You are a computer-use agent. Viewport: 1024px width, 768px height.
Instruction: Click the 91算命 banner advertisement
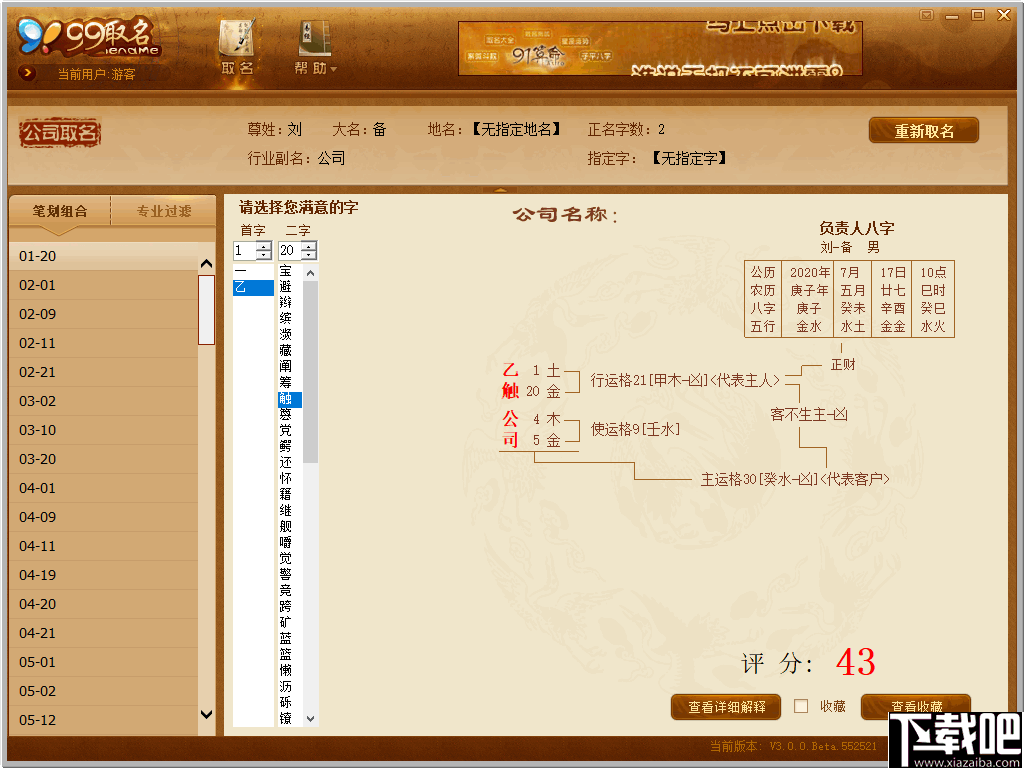click(660, 48)
